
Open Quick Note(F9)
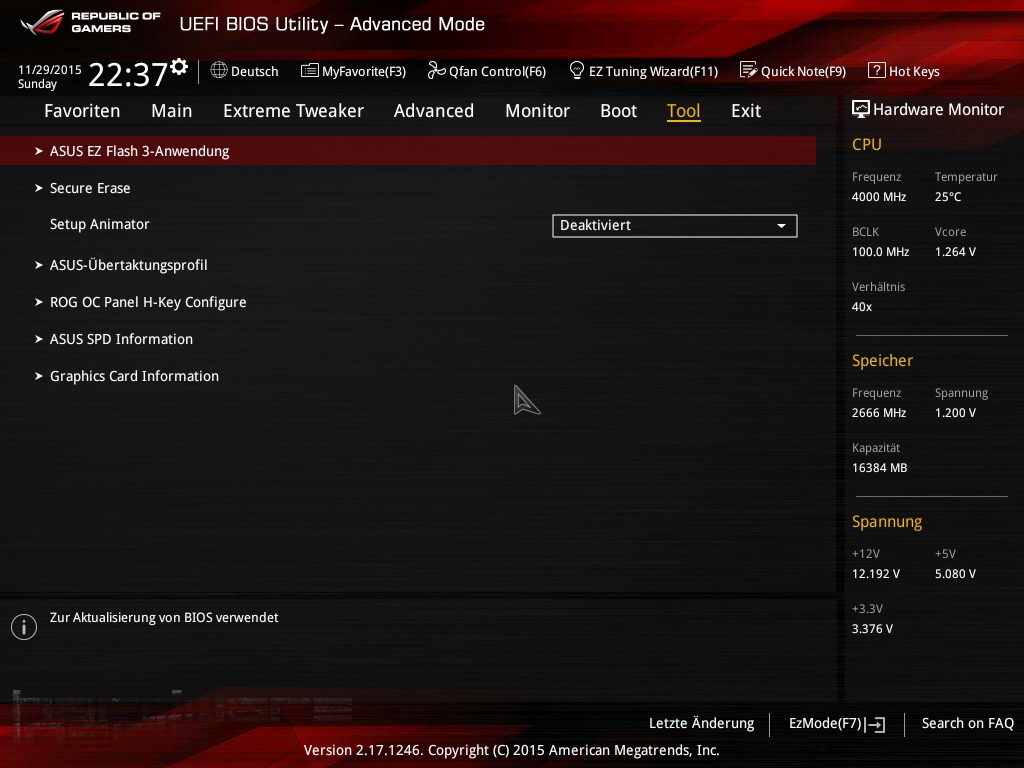click(x=793, y=71)
